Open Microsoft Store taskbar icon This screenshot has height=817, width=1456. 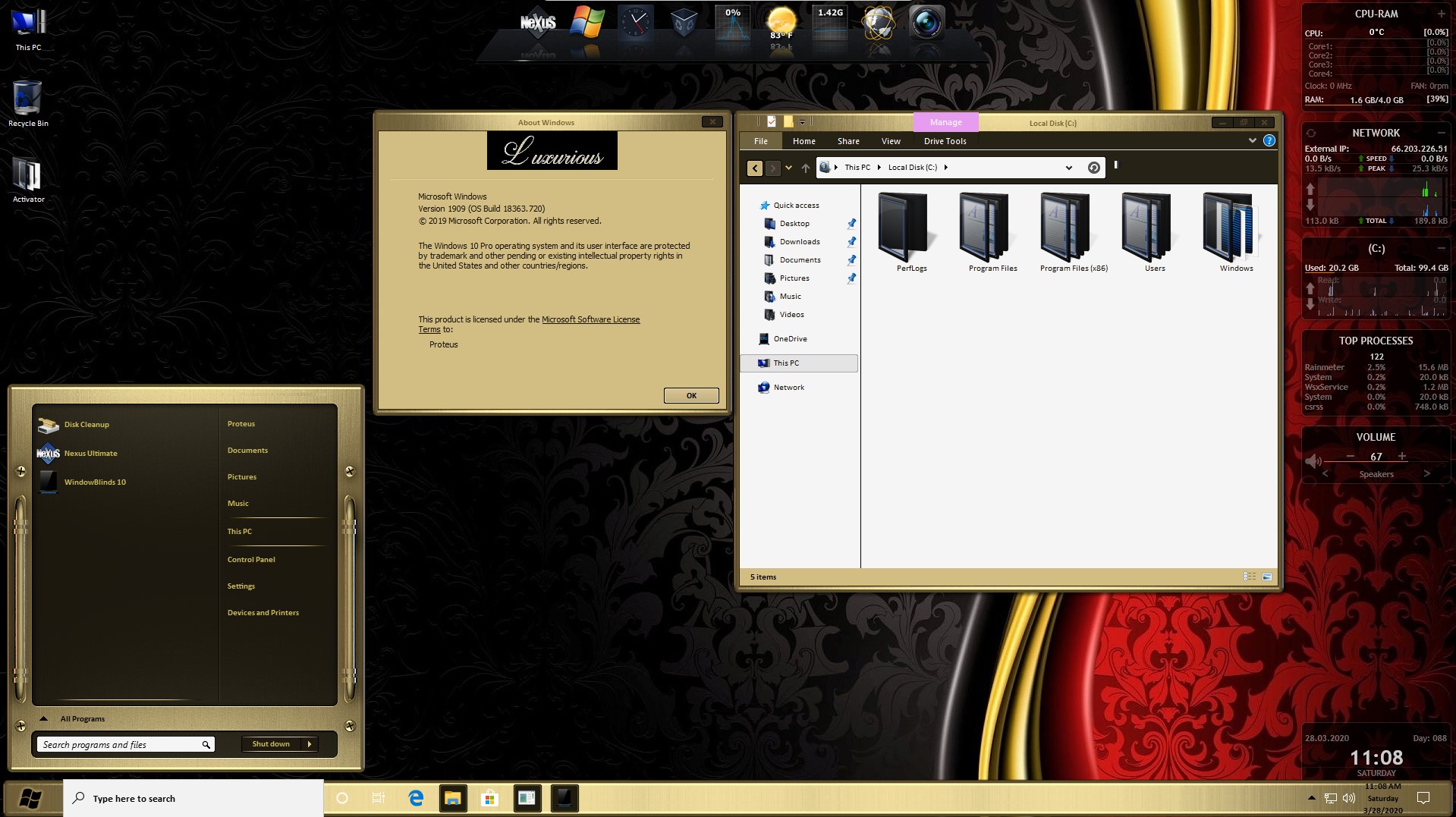(489, 798)
